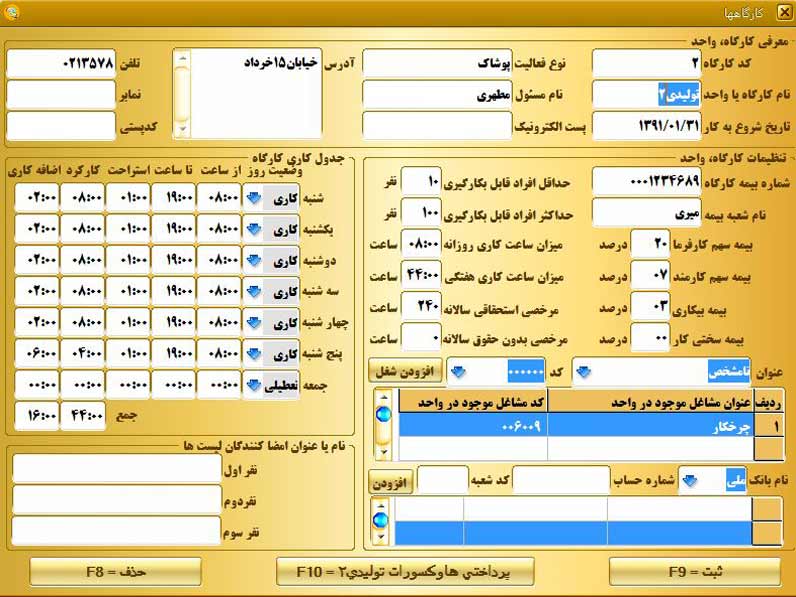
Task: Open day status dropdown for یکشنبه
Action: (253, 229)
